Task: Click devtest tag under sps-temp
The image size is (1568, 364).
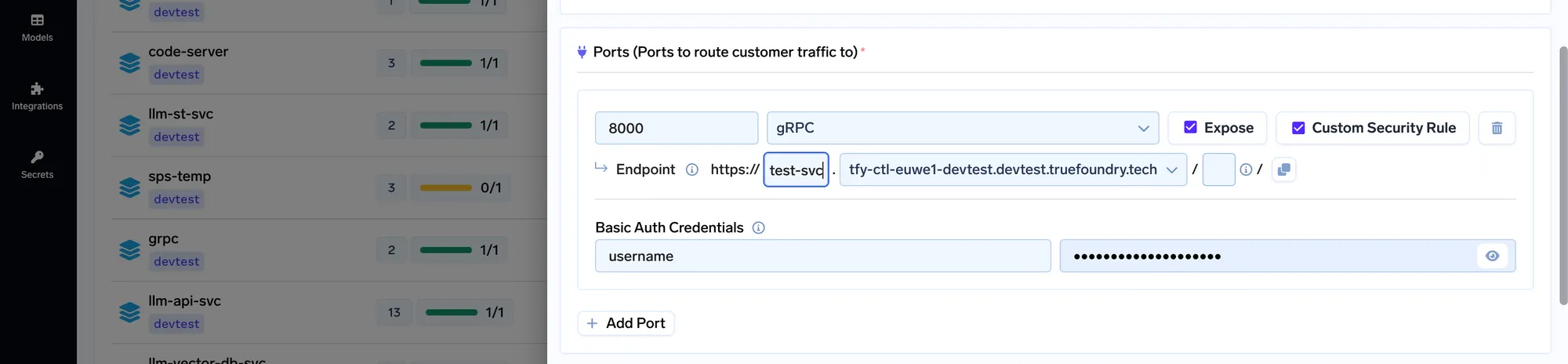Action: pos(176,199)
